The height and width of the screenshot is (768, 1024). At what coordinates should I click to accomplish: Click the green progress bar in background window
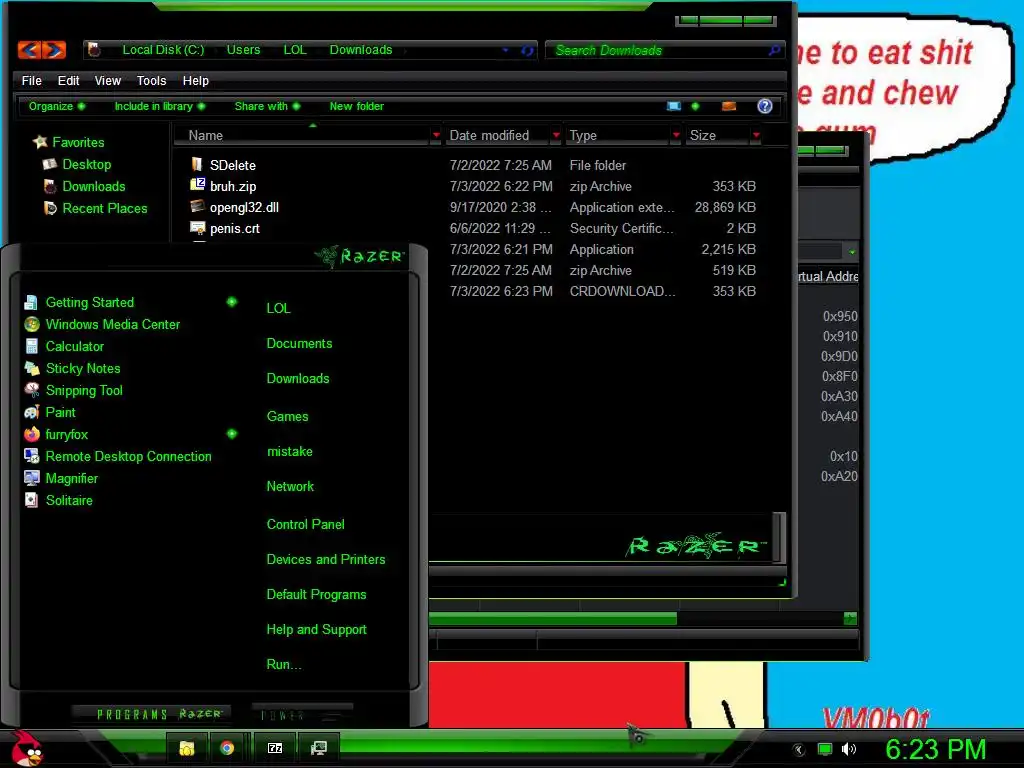coord(552,618)
